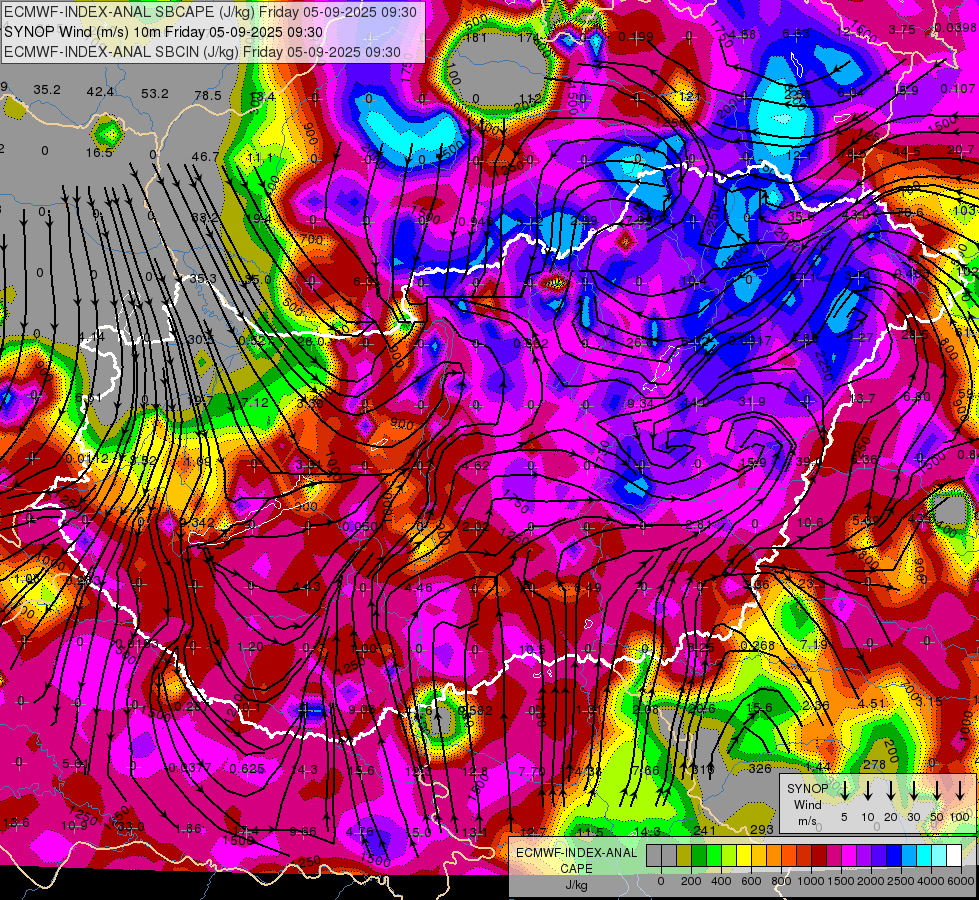Click the 44.5 station value on the map
Viewport: 979px width, 900px height.
[x=906, y=152]
